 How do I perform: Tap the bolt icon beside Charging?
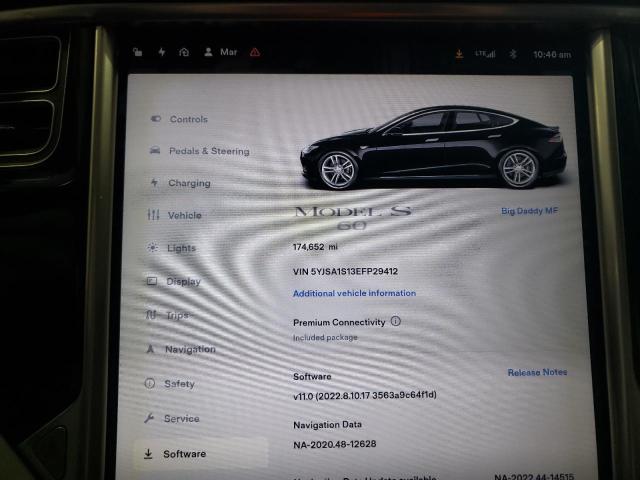click(x=154, y=182)
